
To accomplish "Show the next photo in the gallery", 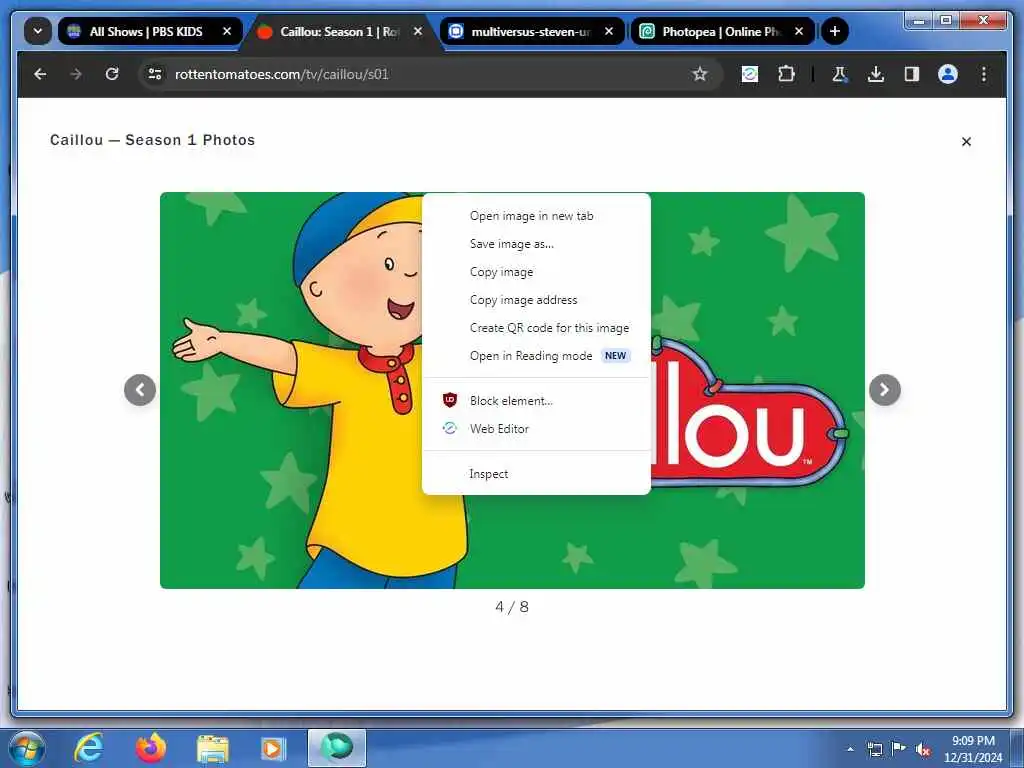I will click(x=885, y=390).
